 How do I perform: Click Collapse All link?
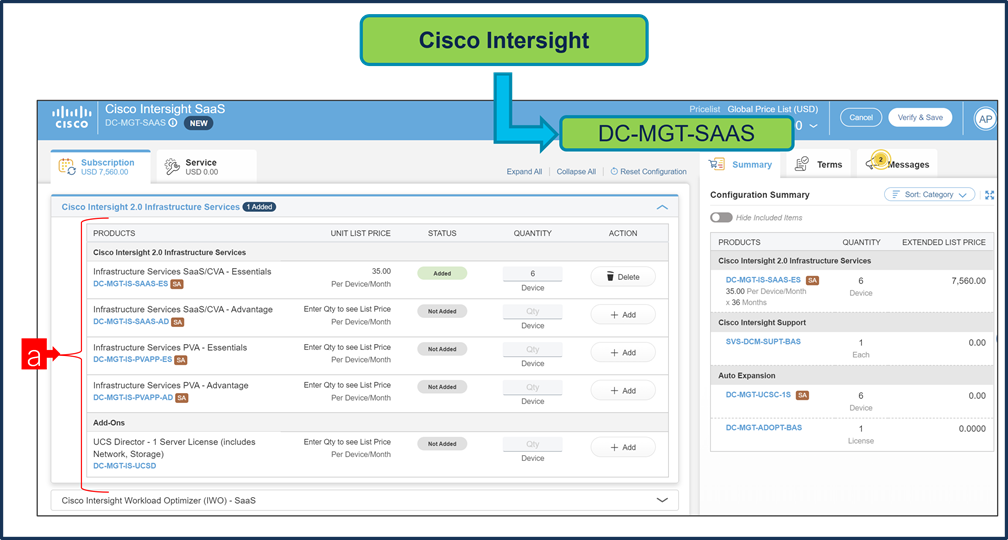pyautogui.click(x=576, y=172)
